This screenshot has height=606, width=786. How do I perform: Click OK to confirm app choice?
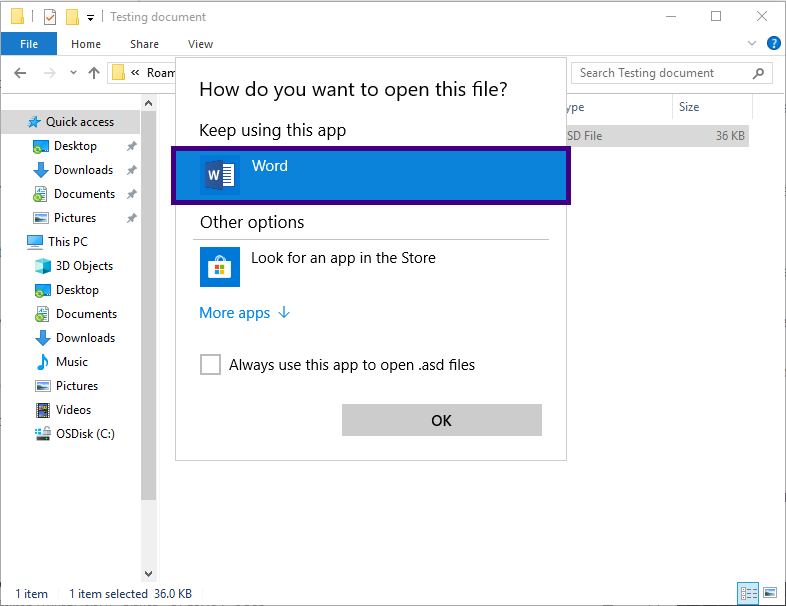pos(442,420)
